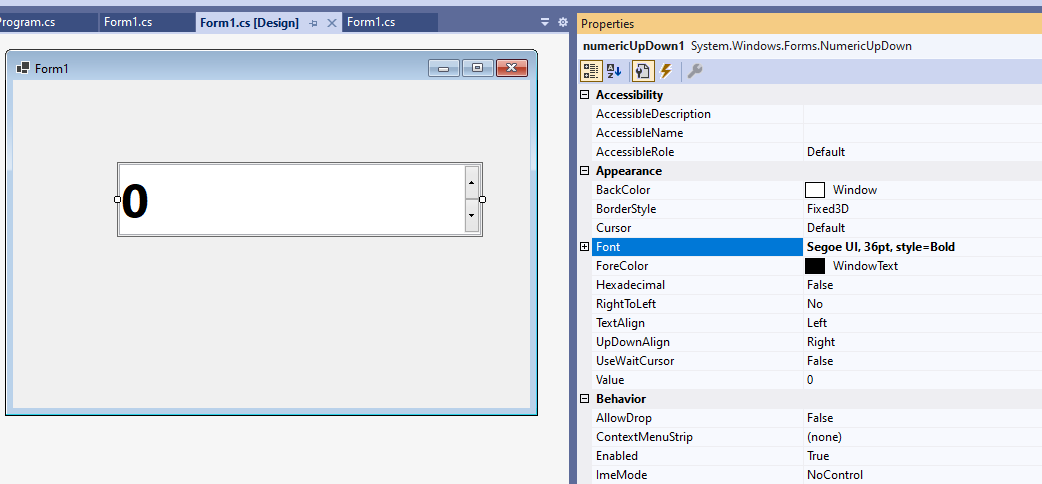
Task: Click the TextAlign Left value
Action: 817,322
